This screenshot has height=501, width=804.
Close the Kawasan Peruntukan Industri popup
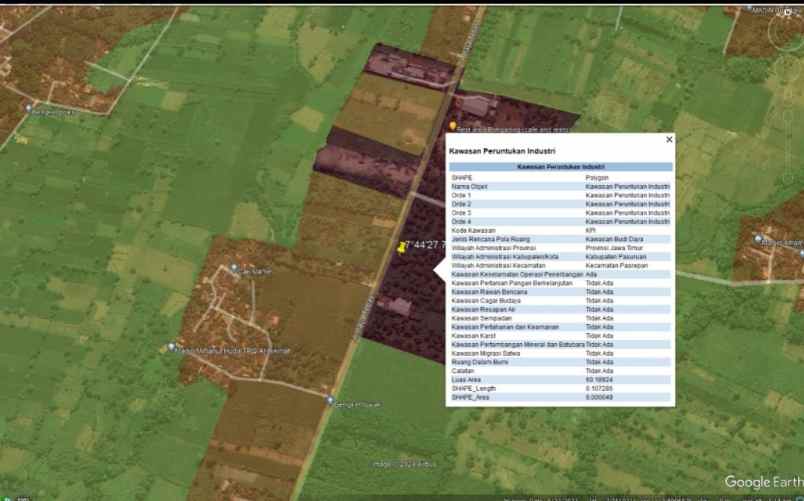[x=669, y=140]
